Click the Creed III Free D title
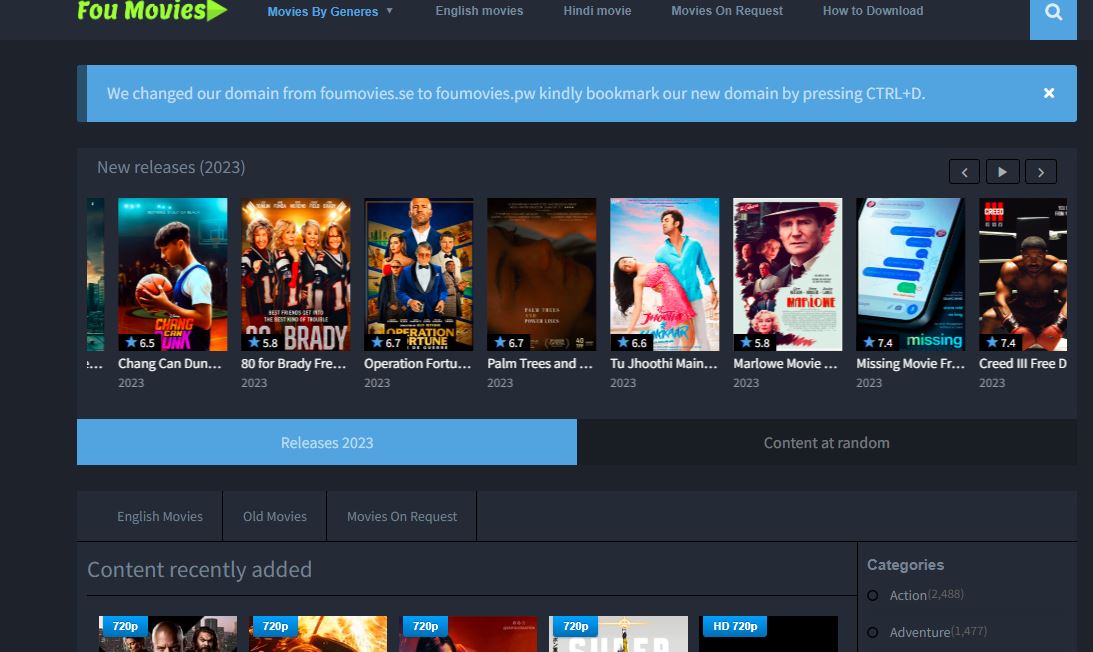Screen dimensions: 1093x652 [x=1023, y=363]
